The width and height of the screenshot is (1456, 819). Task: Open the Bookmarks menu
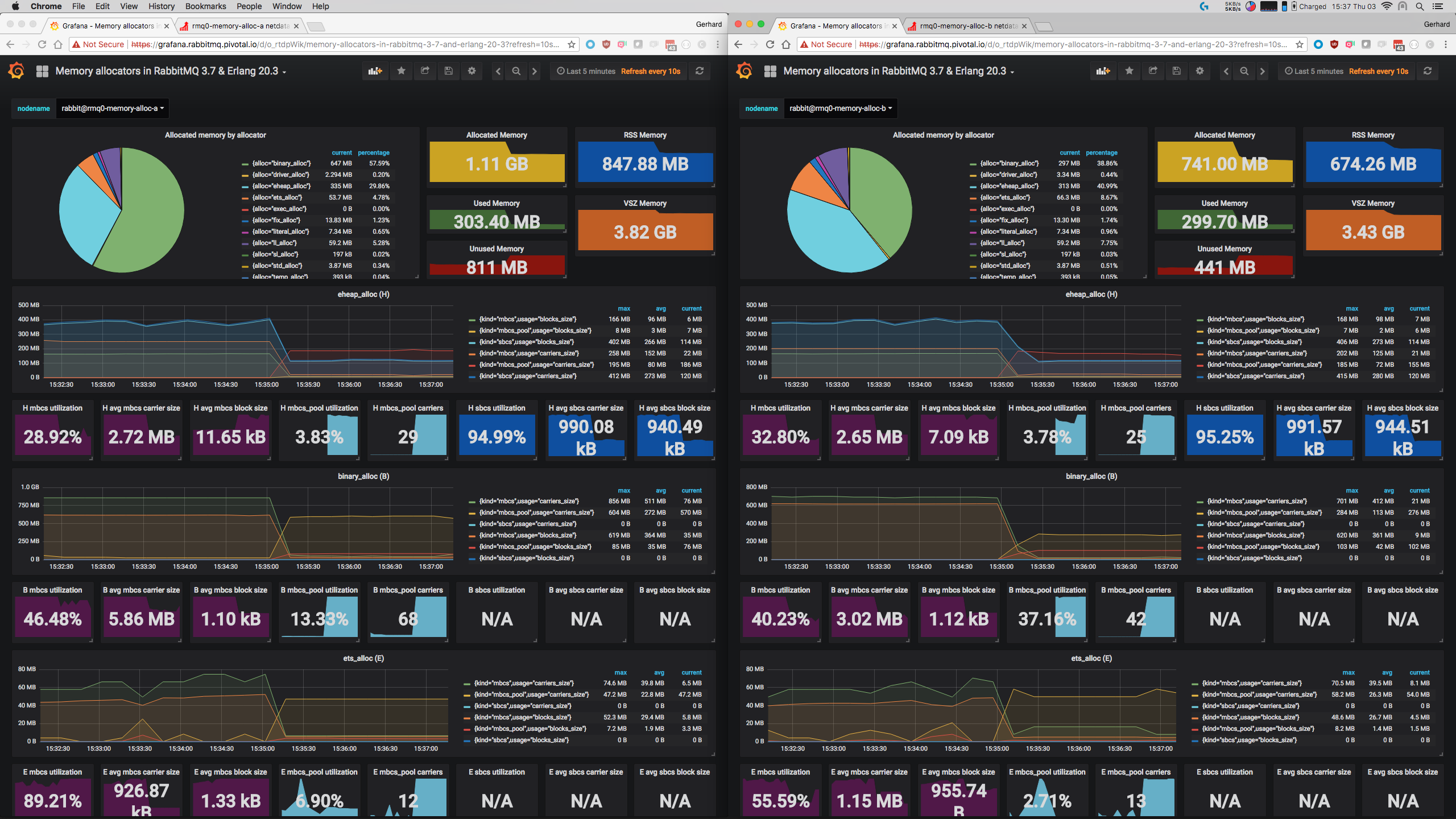pyautogui.click(x=205, y=6)
